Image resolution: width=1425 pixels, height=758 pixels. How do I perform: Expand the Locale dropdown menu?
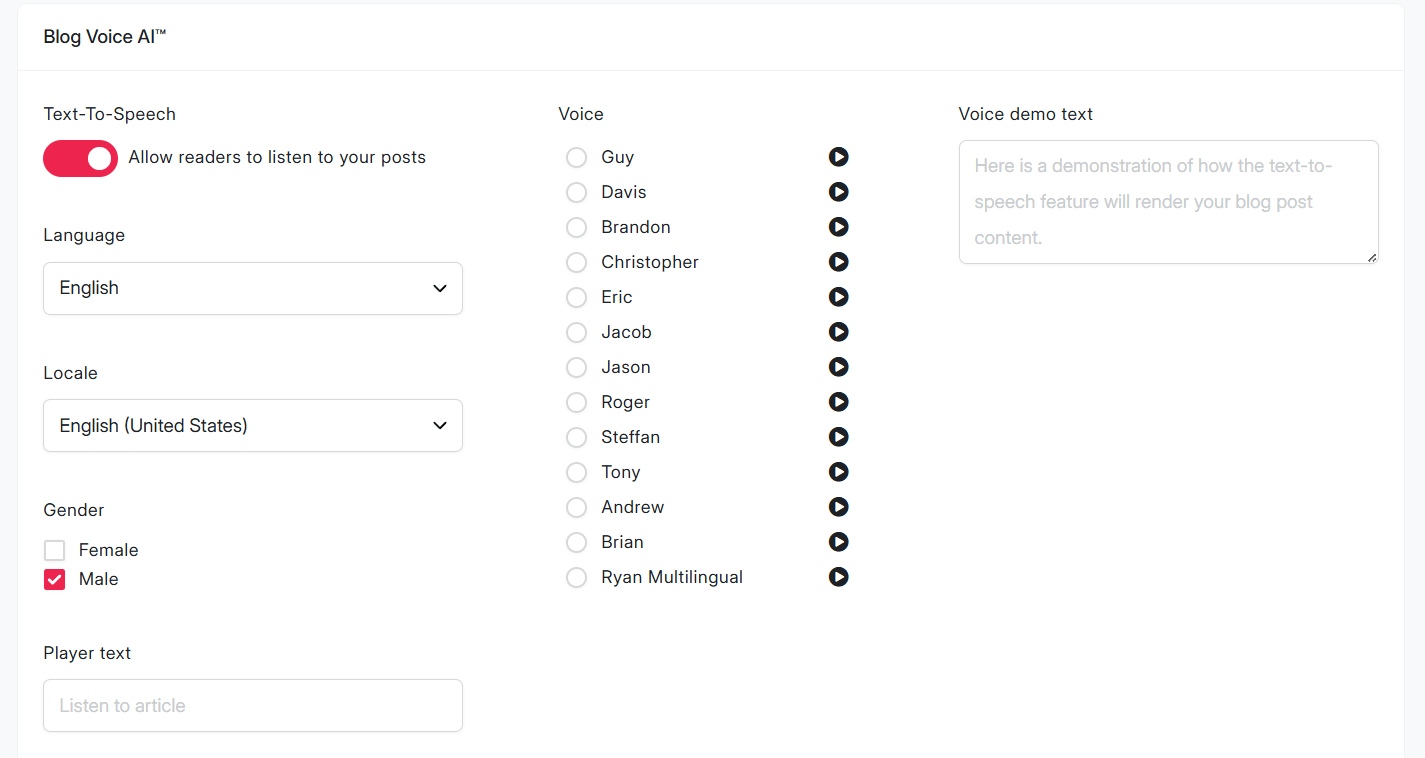(252, 426)
